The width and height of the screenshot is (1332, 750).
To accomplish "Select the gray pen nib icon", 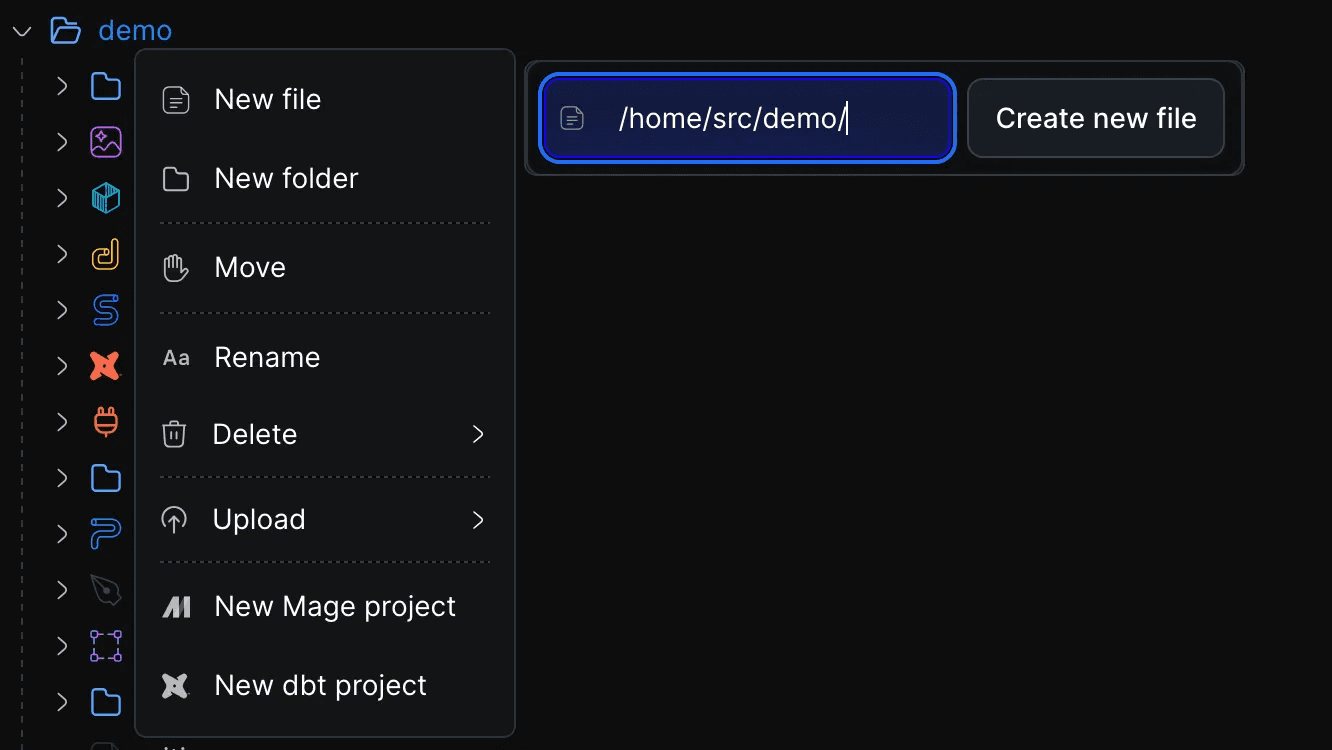I will [x=106, y=590].
